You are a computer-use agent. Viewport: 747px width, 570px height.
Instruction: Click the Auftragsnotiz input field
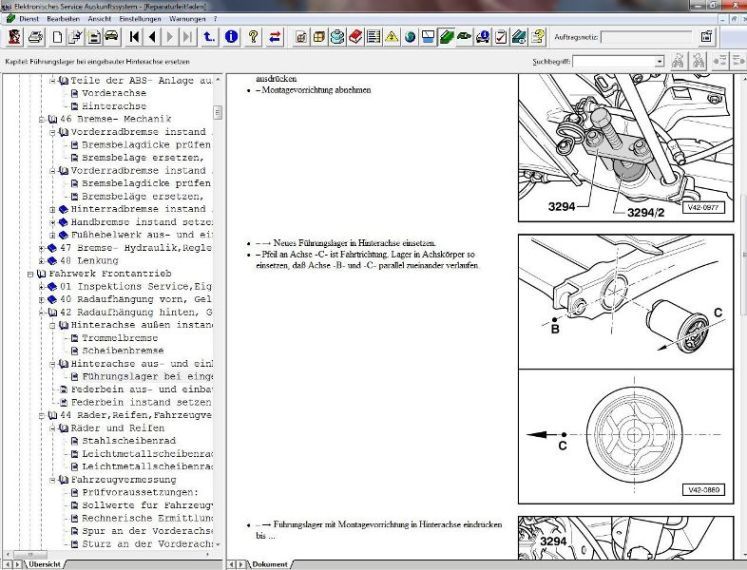coord(647,37)
